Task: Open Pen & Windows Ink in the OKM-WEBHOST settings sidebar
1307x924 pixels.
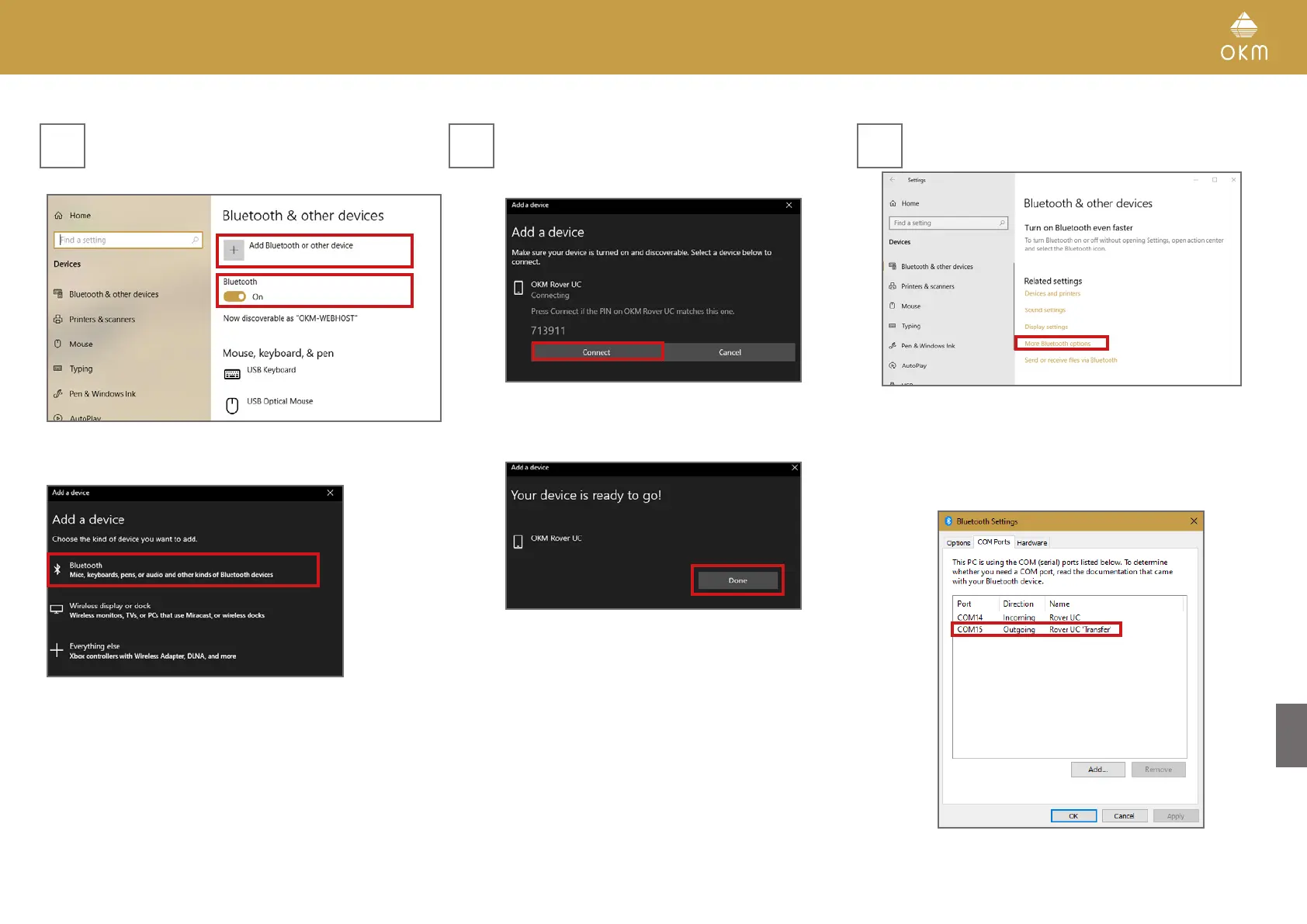Action: tap(102, 393)
